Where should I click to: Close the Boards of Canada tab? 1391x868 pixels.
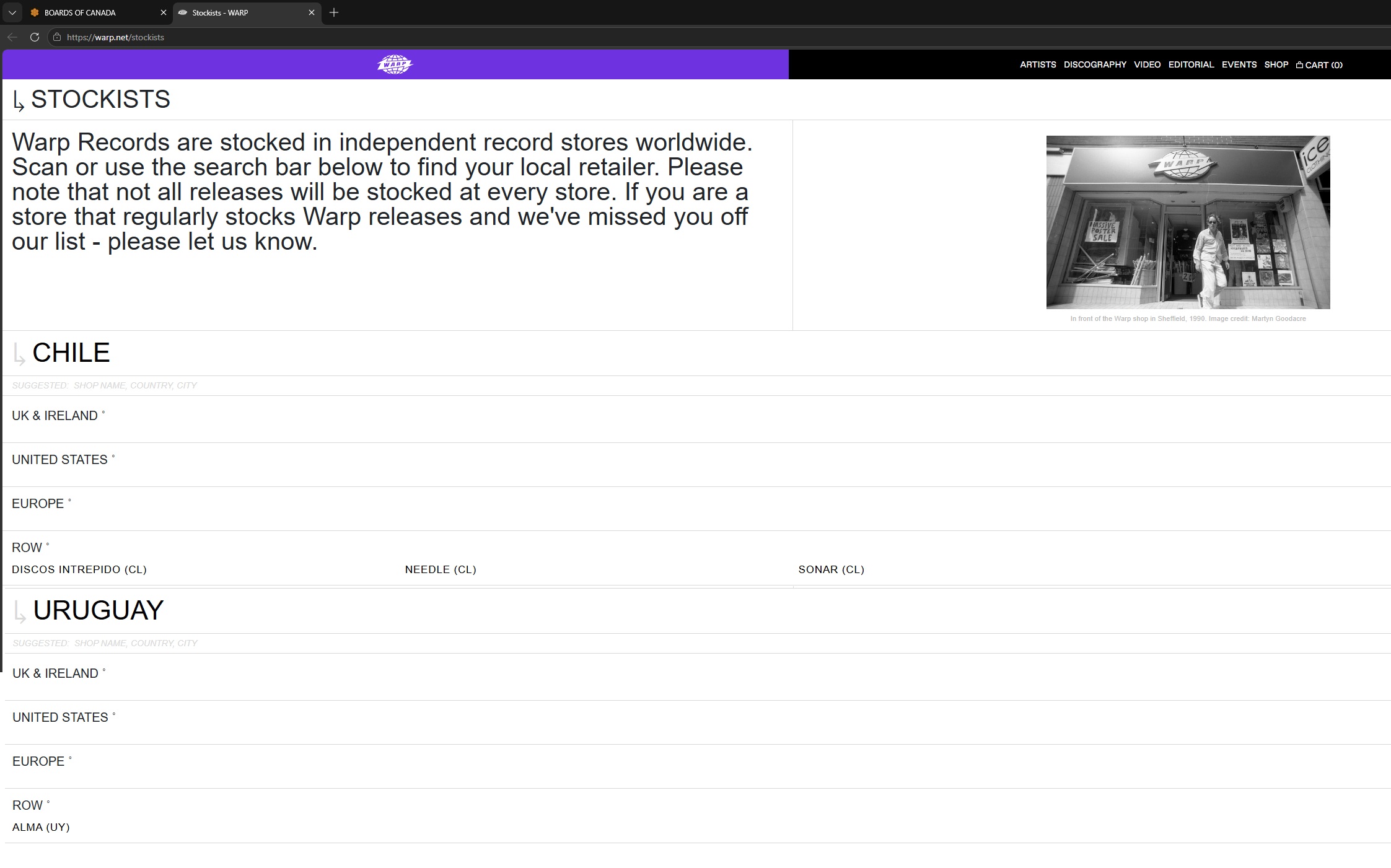coord(164,12)
